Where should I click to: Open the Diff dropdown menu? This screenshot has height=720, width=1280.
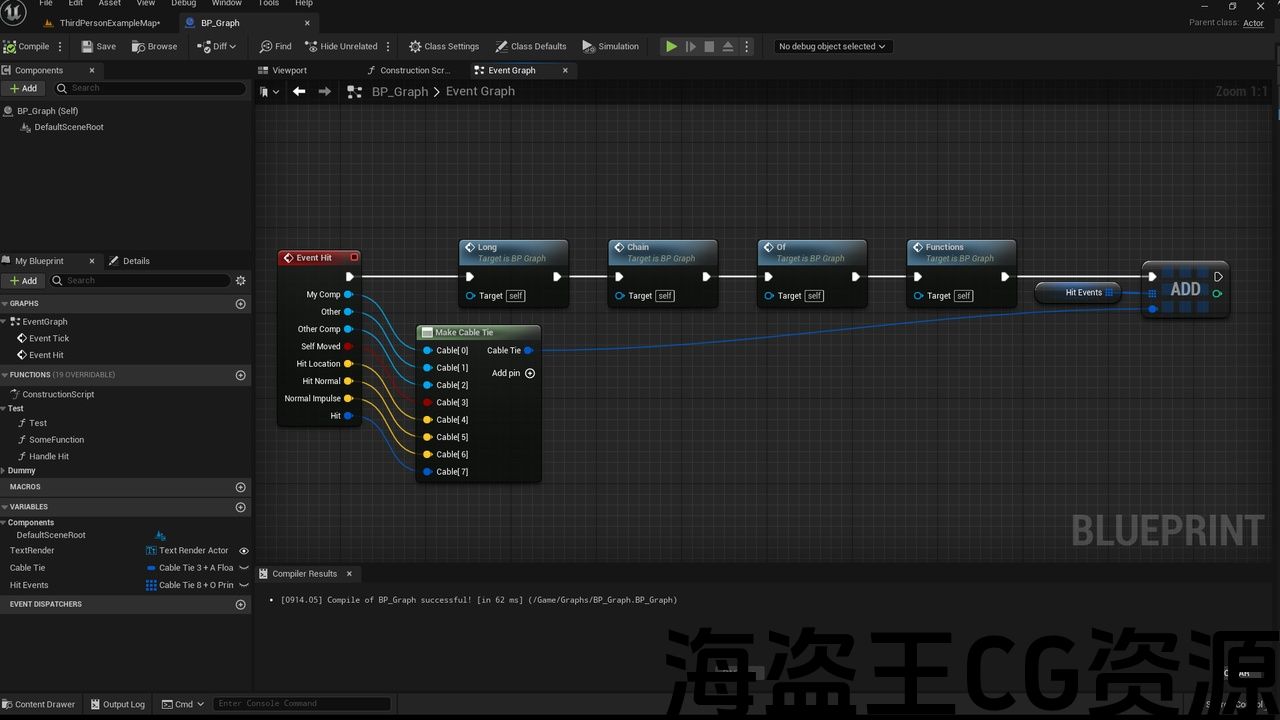pos(217,46)
